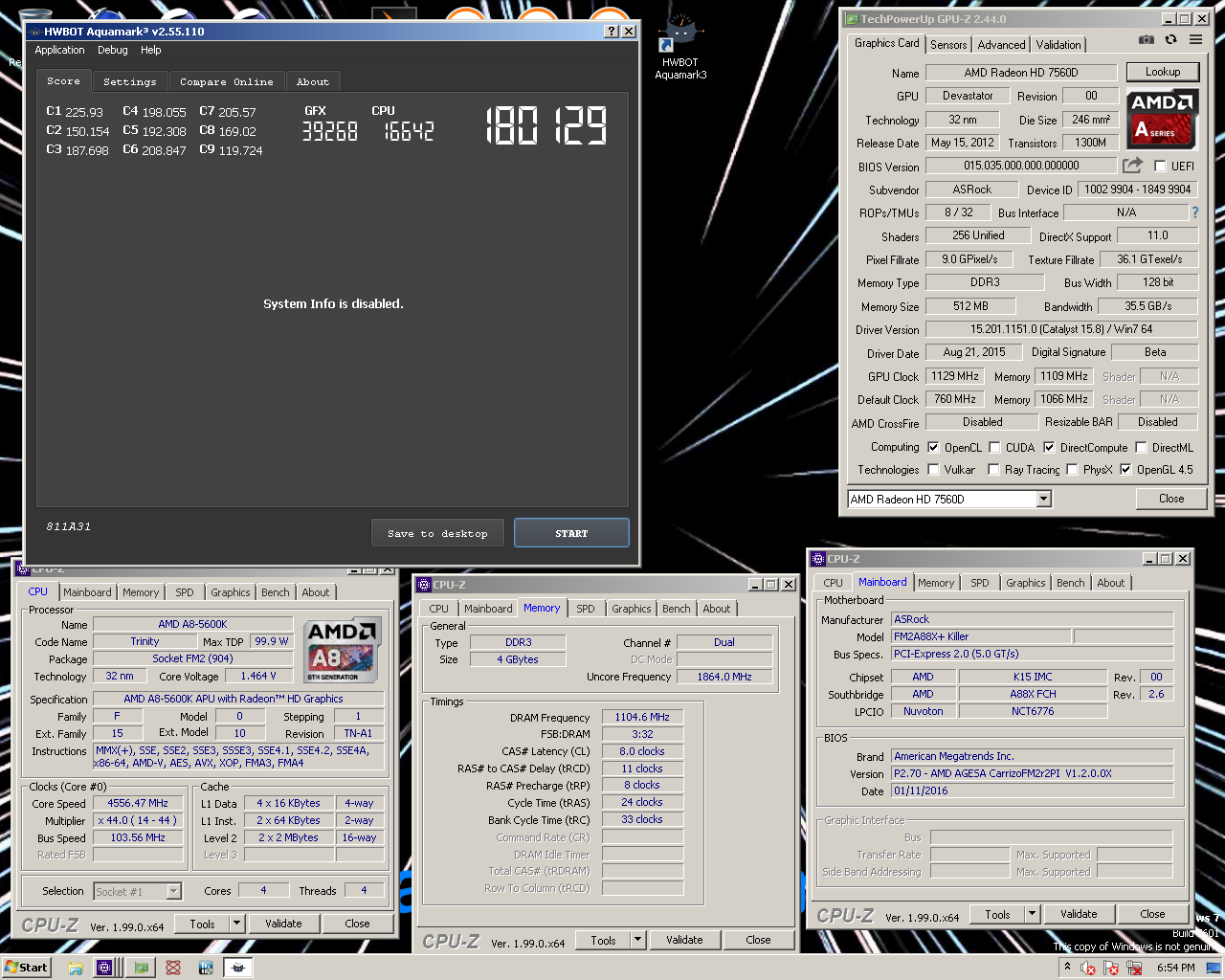This screenshot has height=980, width=1225.
Task: Open the Aquamark Application menu
Action: click(59, 50)
